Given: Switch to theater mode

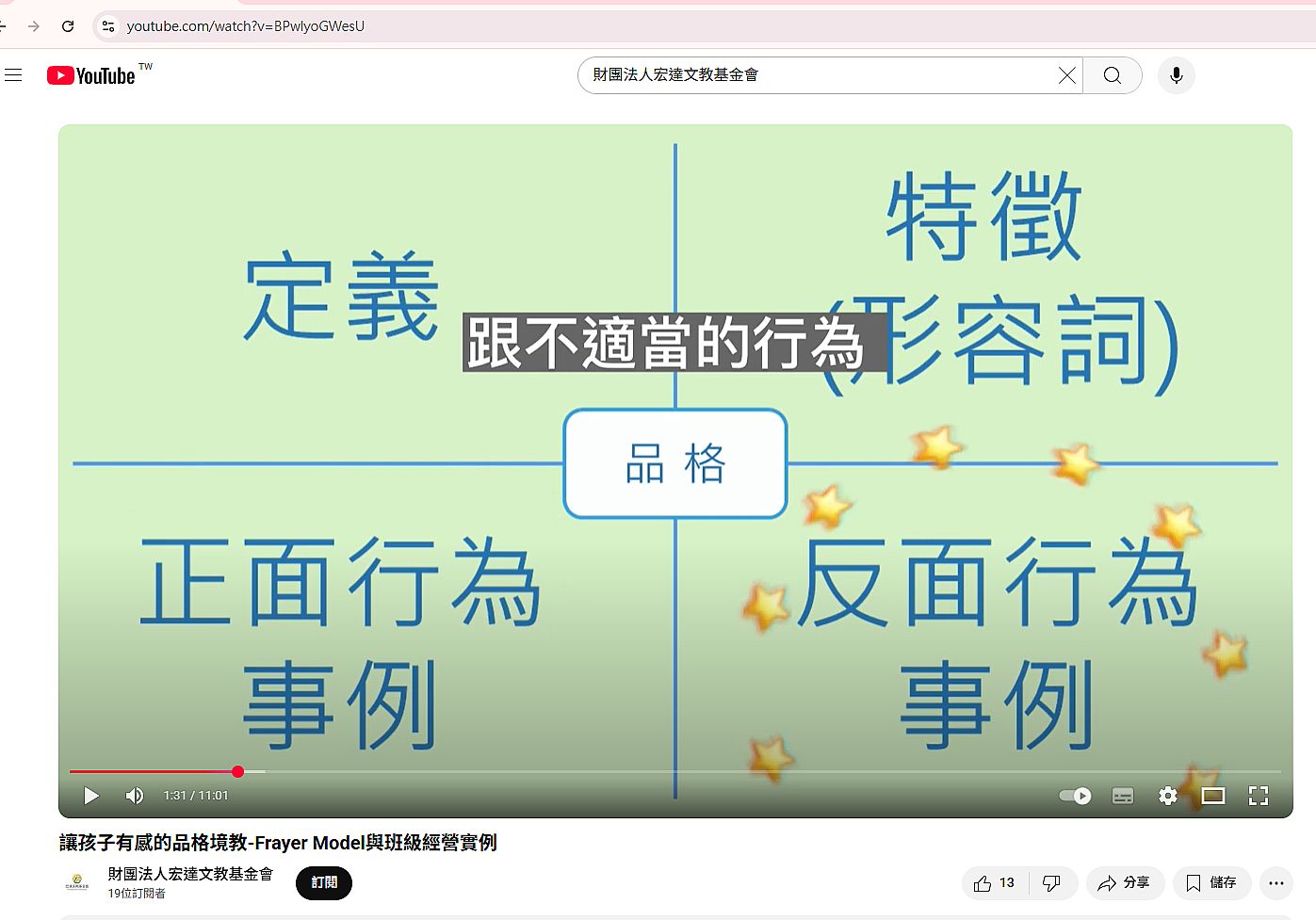Looking at the screenshot, I should [x=1212, y=796].
